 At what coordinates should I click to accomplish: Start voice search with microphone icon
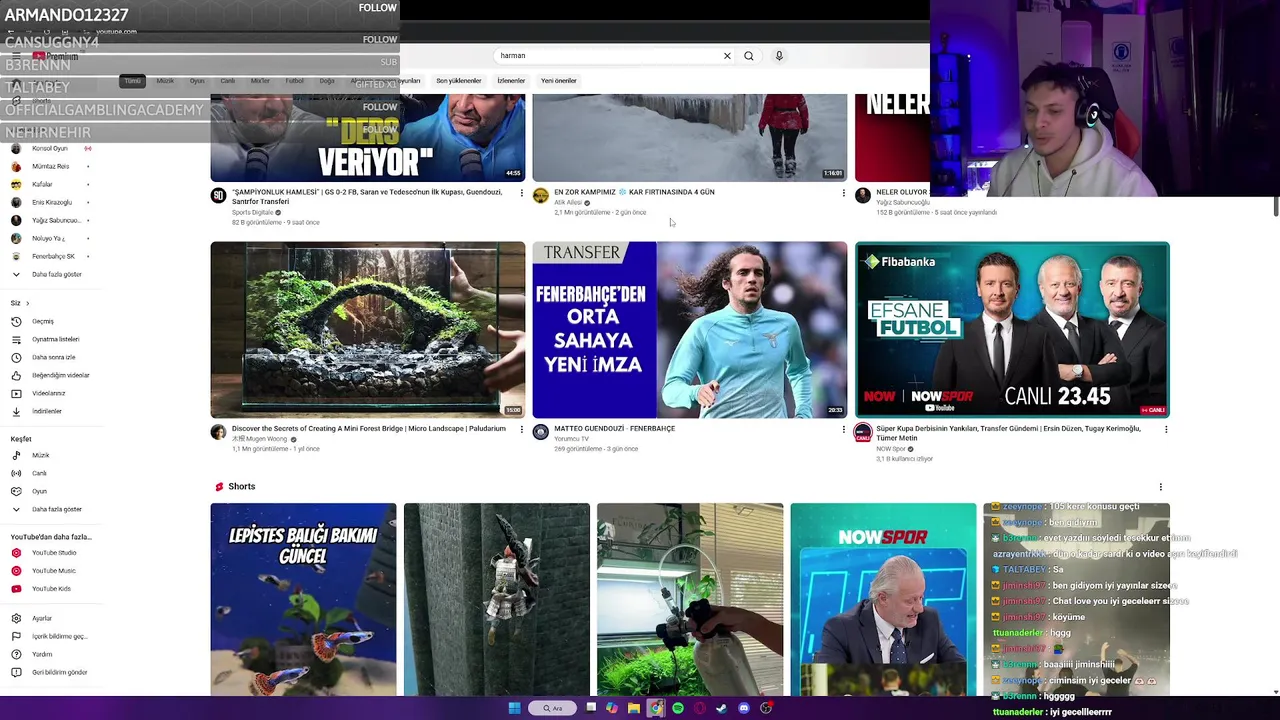[779, 56]
